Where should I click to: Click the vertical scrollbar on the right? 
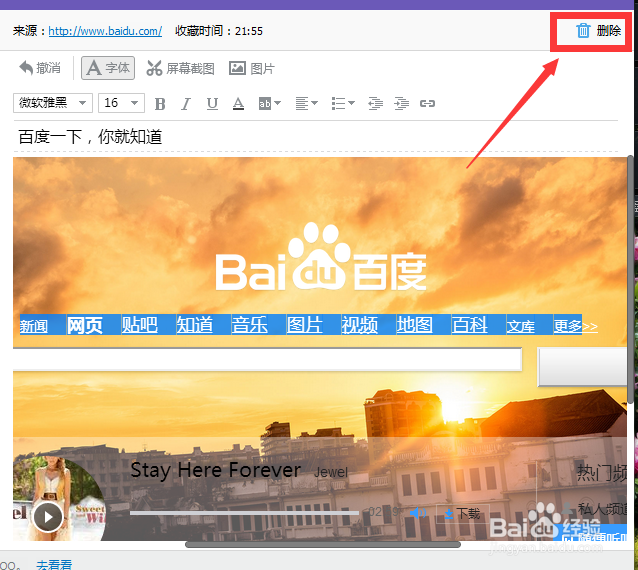(x=630, y=279)
